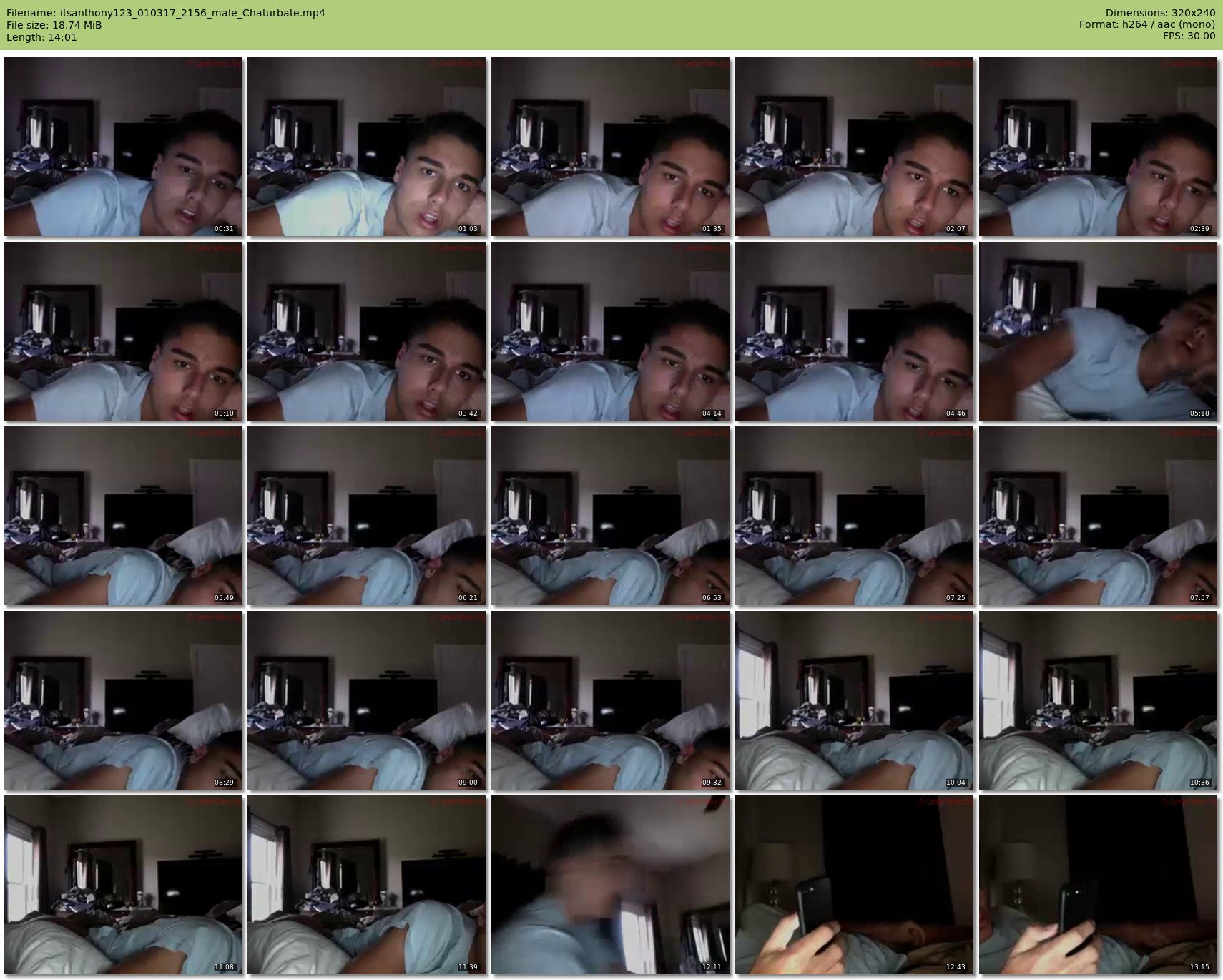The image size is (1223, 980).
Task: Open the blurry frame at 12:11
Action: tap(611, 885)
